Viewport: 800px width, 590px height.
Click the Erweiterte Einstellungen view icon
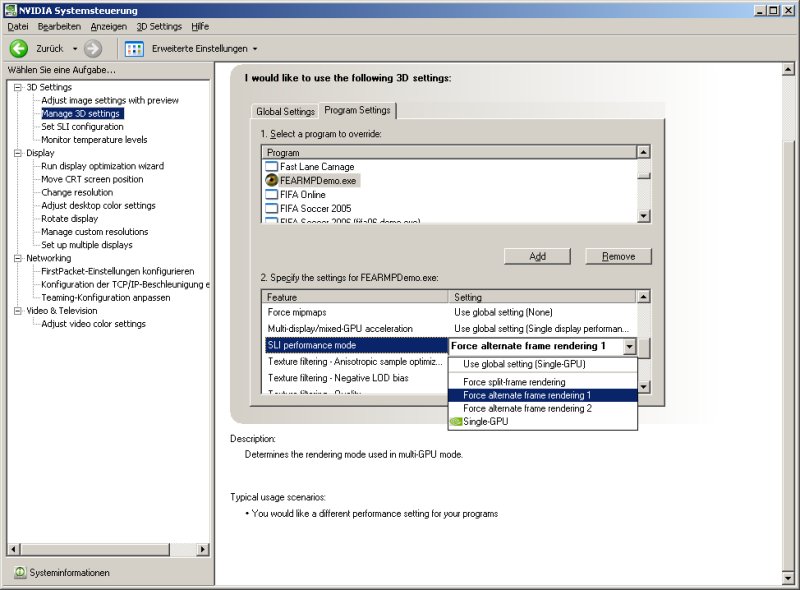click(x=134, y=48)
